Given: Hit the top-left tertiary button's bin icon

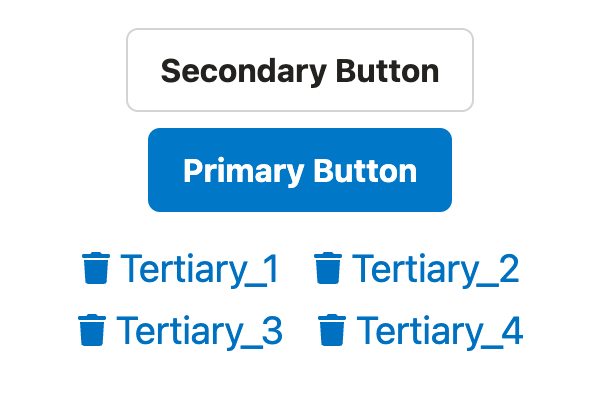Looking at the screenshot, I should 95,269.
